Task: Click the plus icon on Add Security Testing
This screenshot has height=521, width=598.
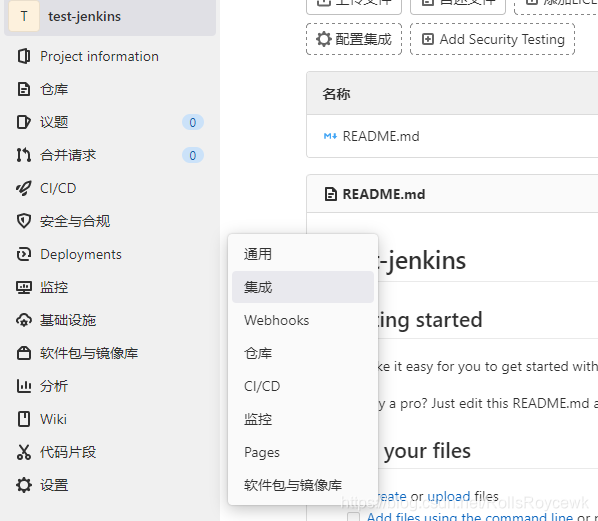Action: coord(428,39)
